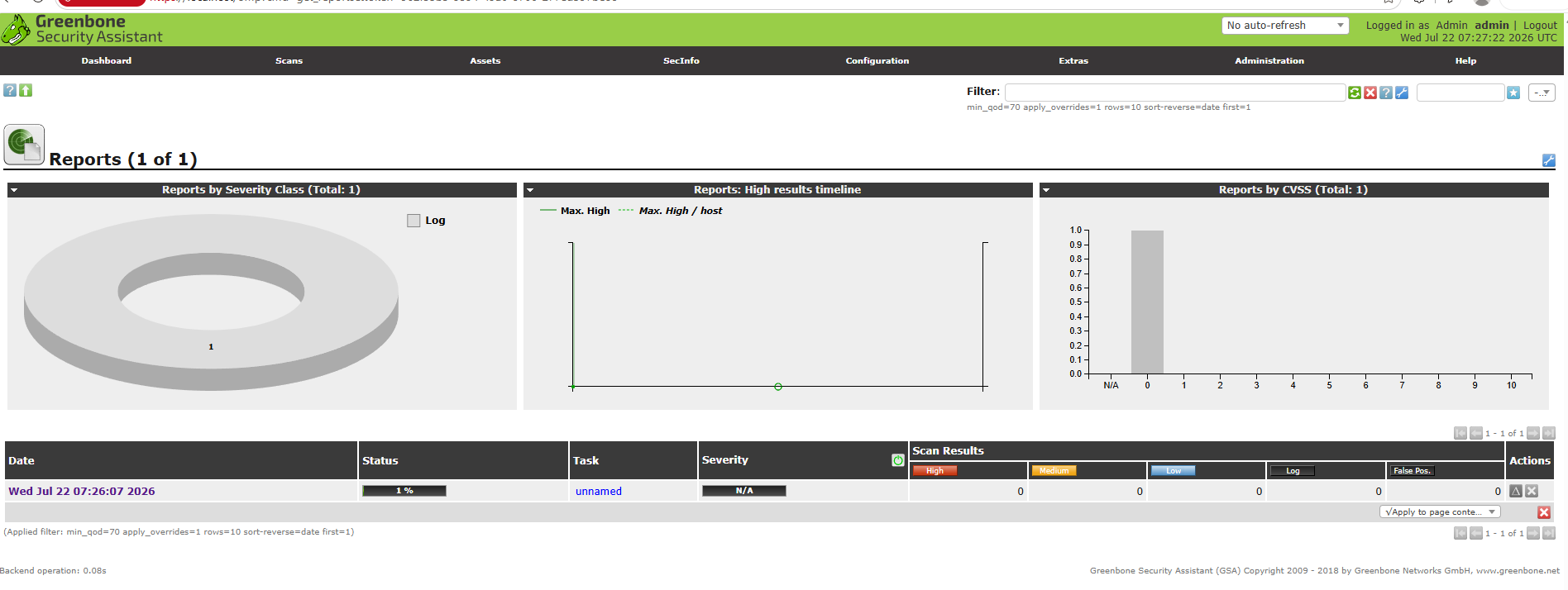Viewport: 1568px width, 590px height.
Task: Go to previous page icon below table
Action: 1476,533
